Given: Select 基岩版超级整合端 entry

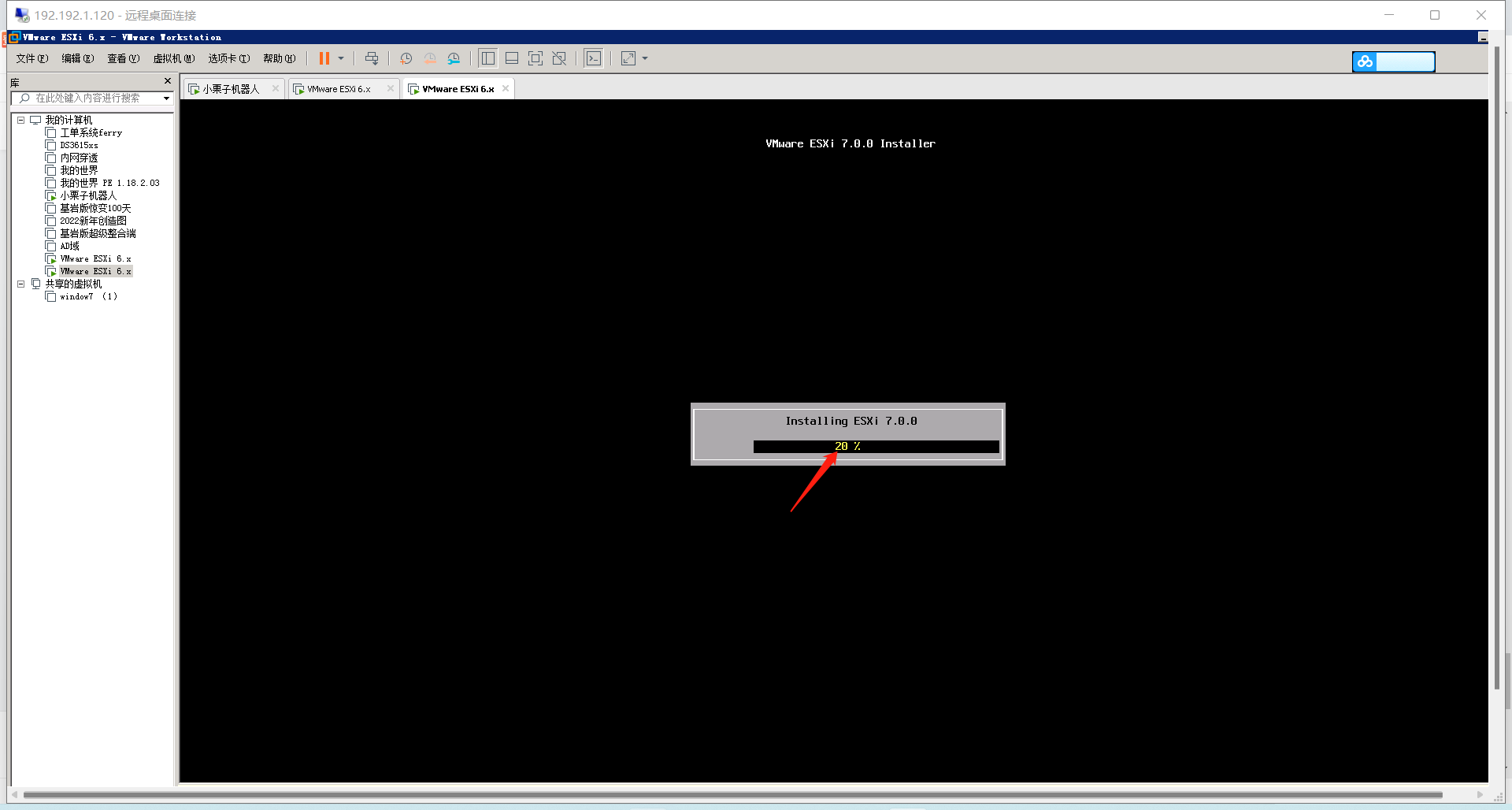Looking at the screenshot, I should 98,233.
